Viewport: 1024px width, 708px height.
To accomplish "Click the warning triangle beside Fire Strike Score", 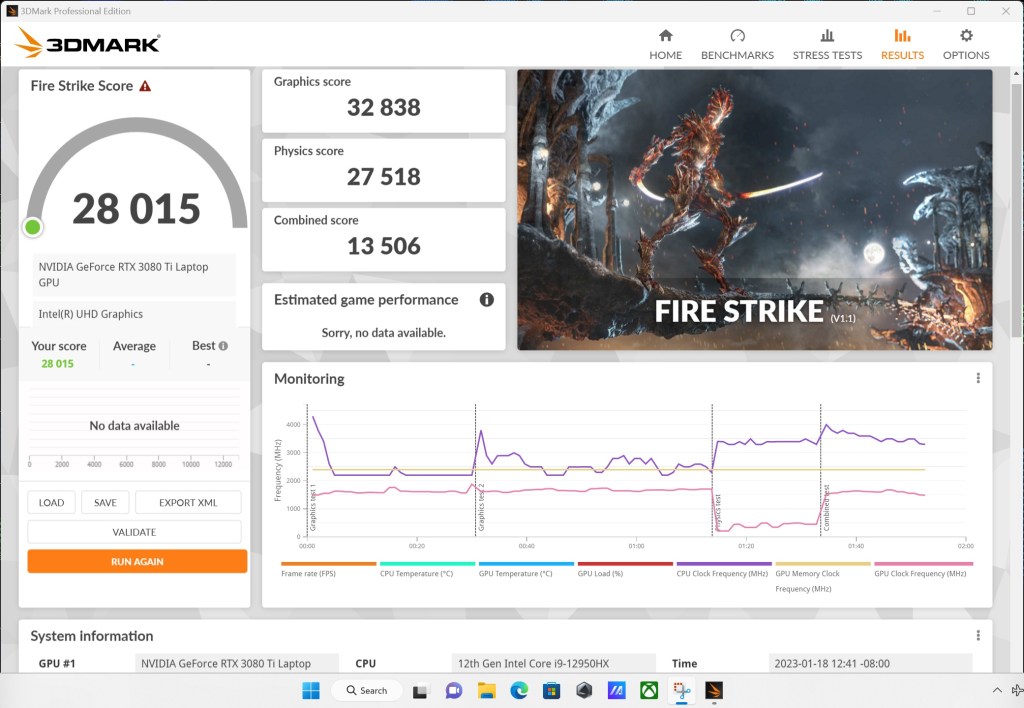I will tap(145, 86).
